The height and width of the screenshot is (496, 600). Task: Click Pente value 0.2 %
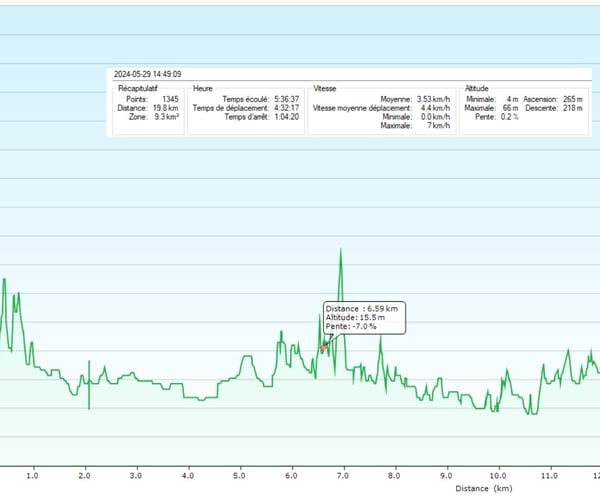click(x=509, y=117)
